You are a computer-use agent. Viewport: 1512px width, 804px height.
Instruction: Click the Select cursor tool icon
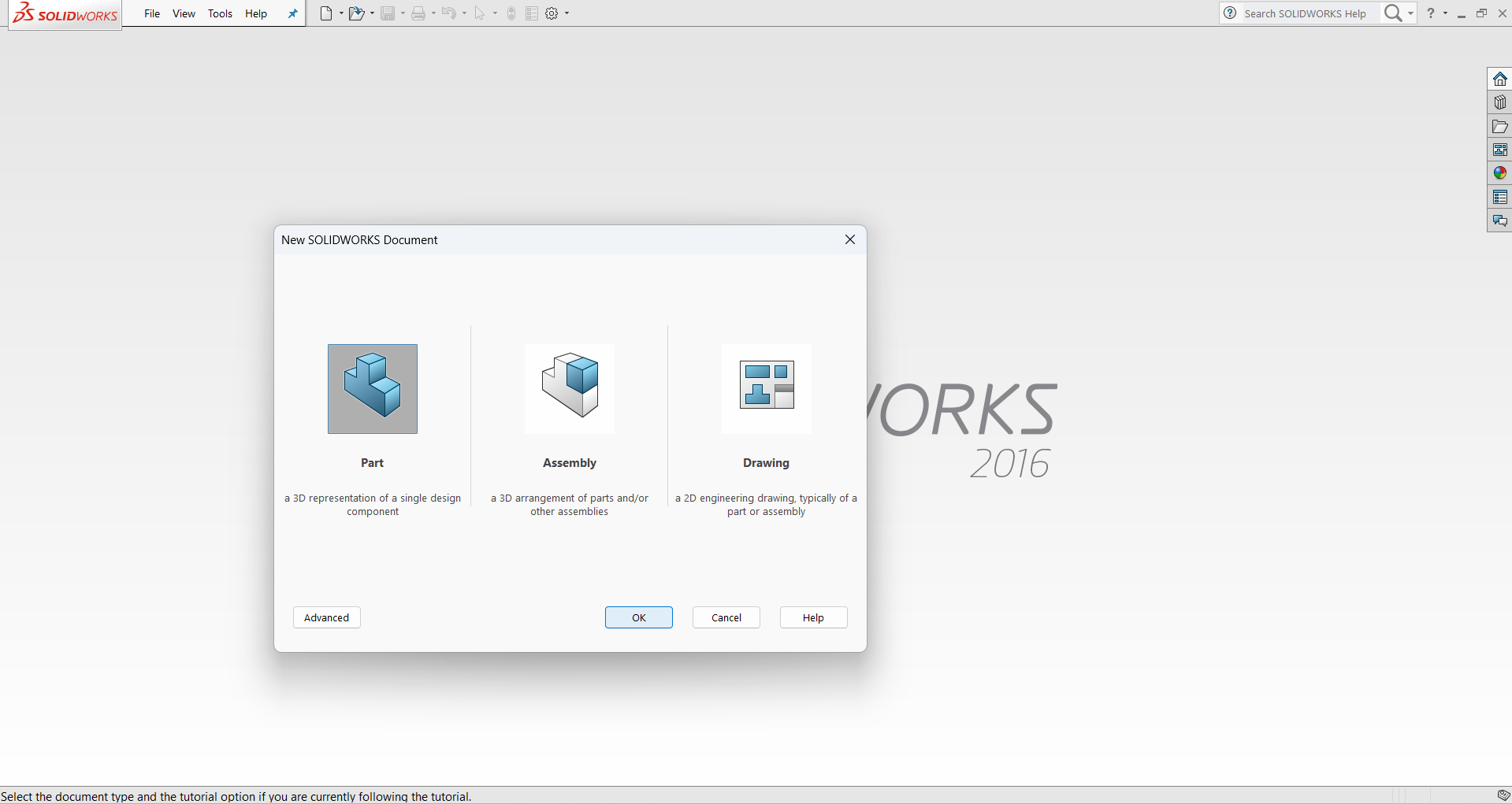click(x=480, y=13)
